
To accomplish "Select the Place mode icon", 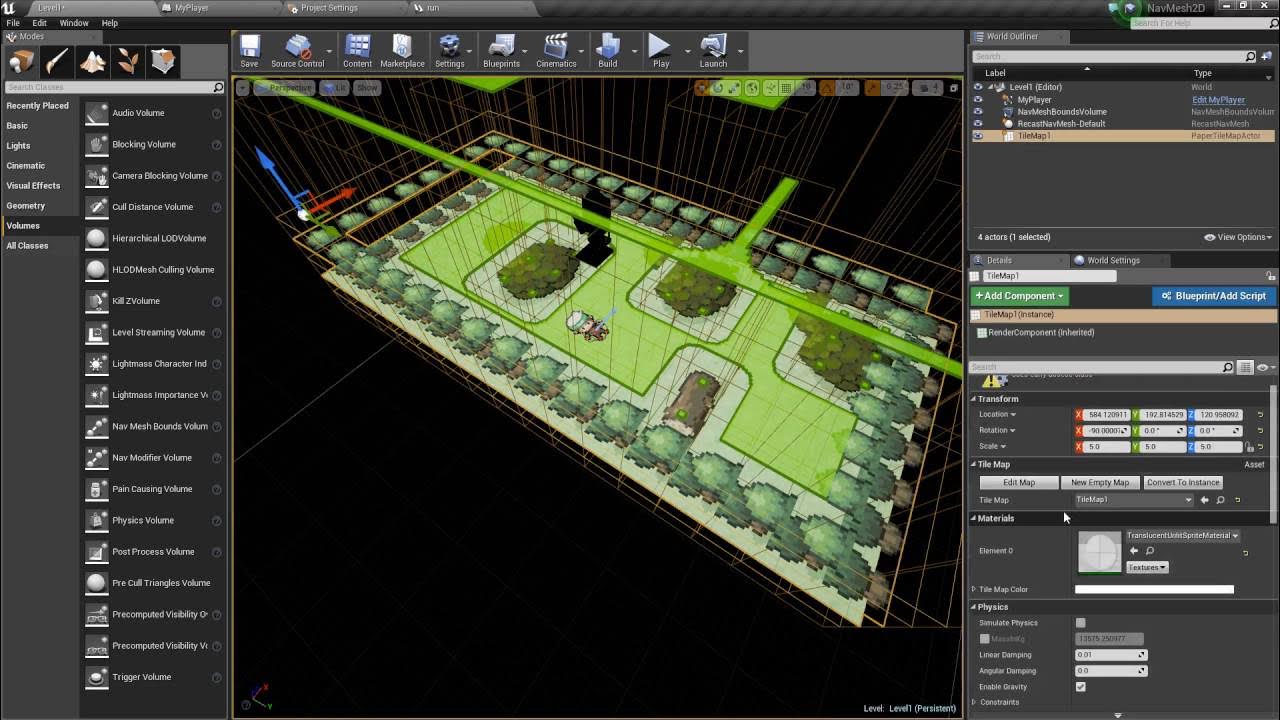I will pos(22,62).
